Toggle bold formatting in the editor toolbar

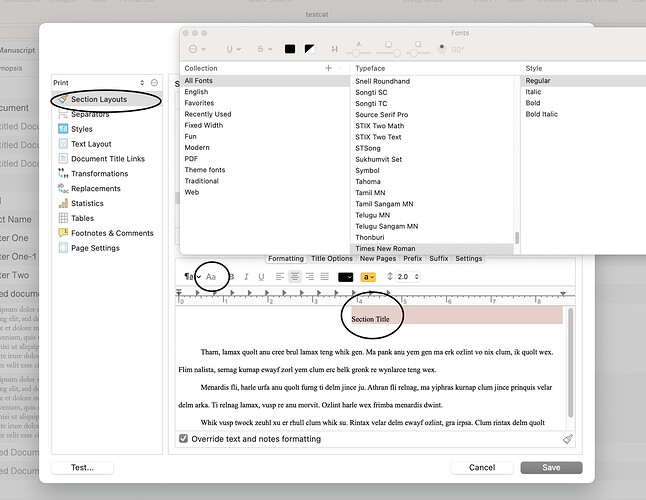232,277
